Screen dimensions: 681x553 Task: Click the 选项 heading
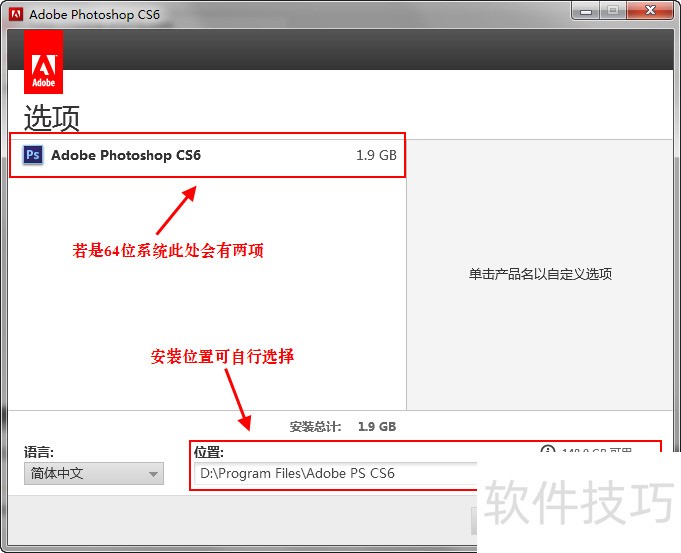pos(52,118)
